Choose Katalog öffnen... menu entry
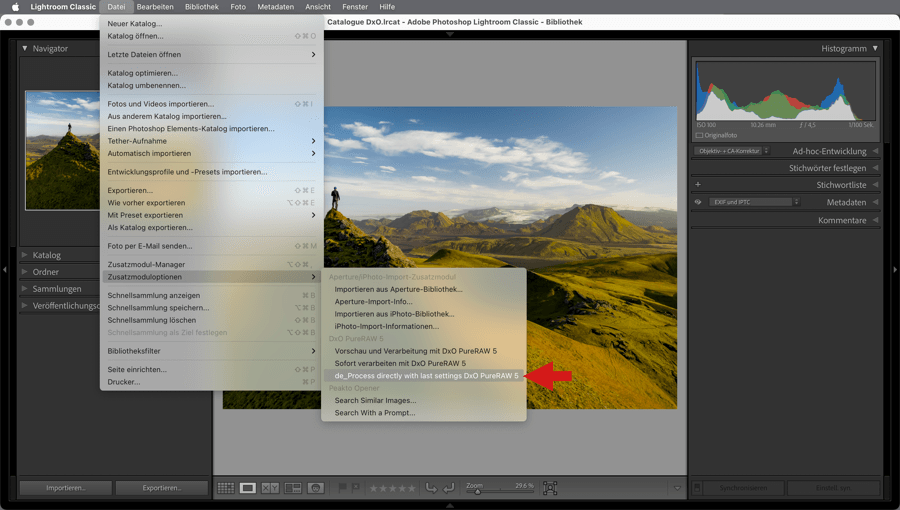The image size is (900, 510). click(x=211, y=36)
